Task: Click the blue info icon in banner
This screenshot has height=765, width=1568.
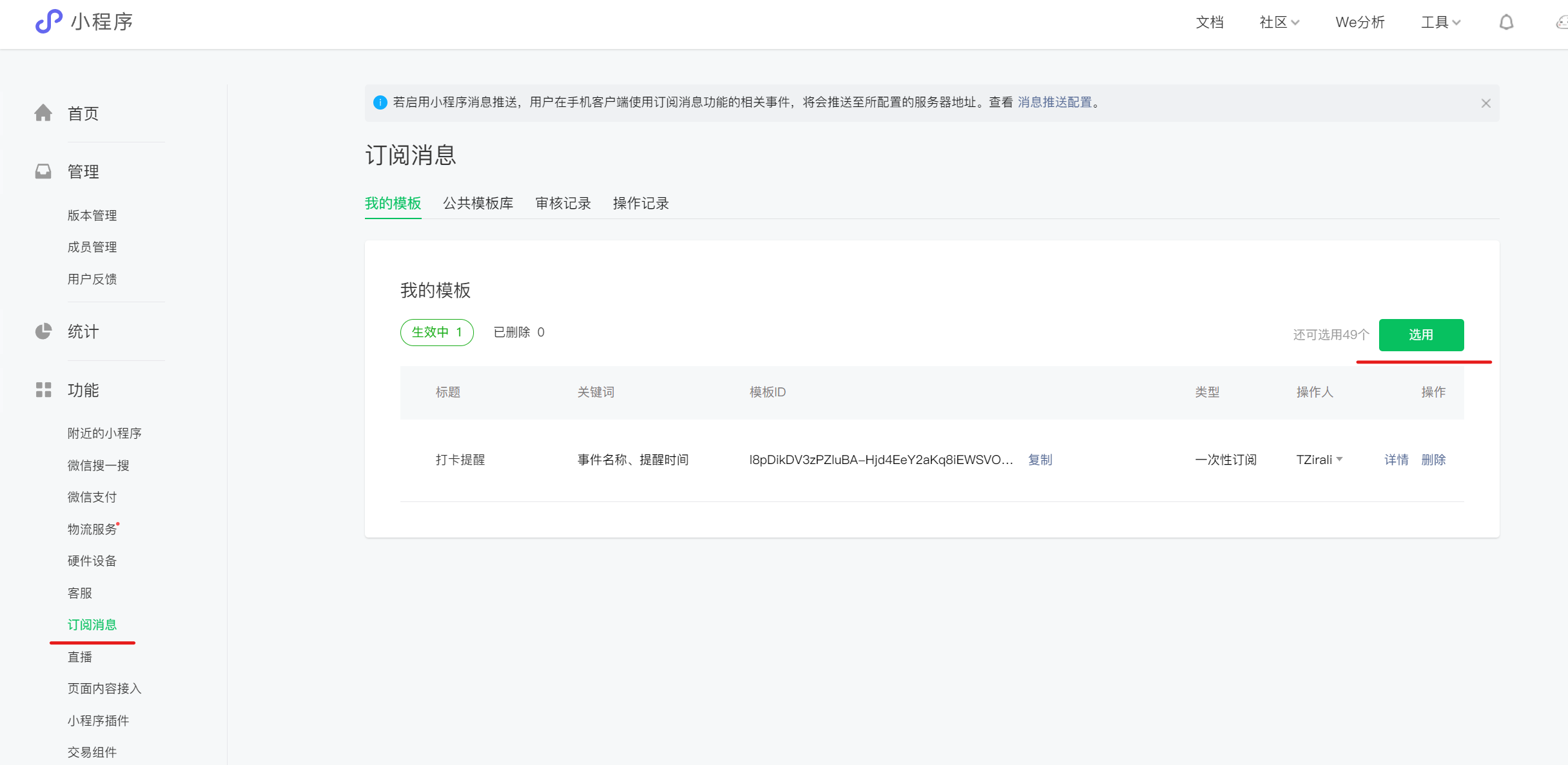Action: (380, 102)
